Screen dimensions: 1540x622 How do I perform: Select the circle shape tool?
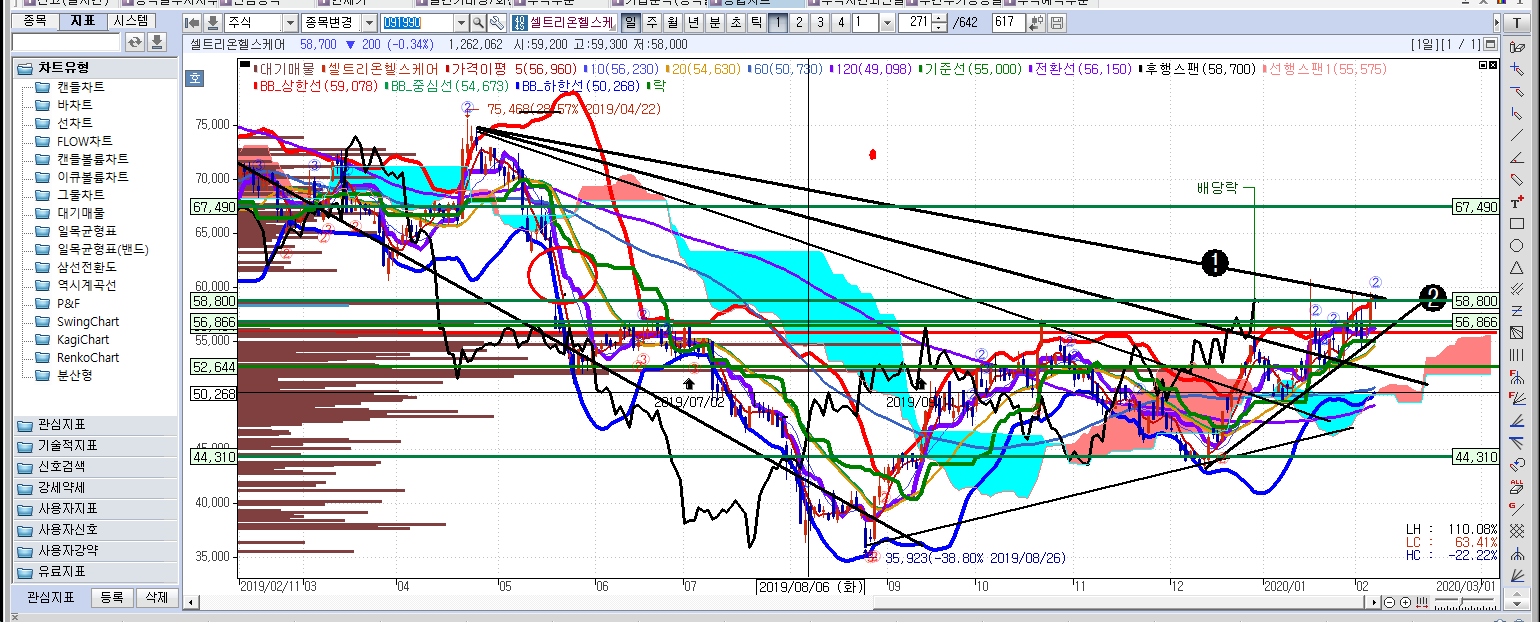(x=1518, y=245)
